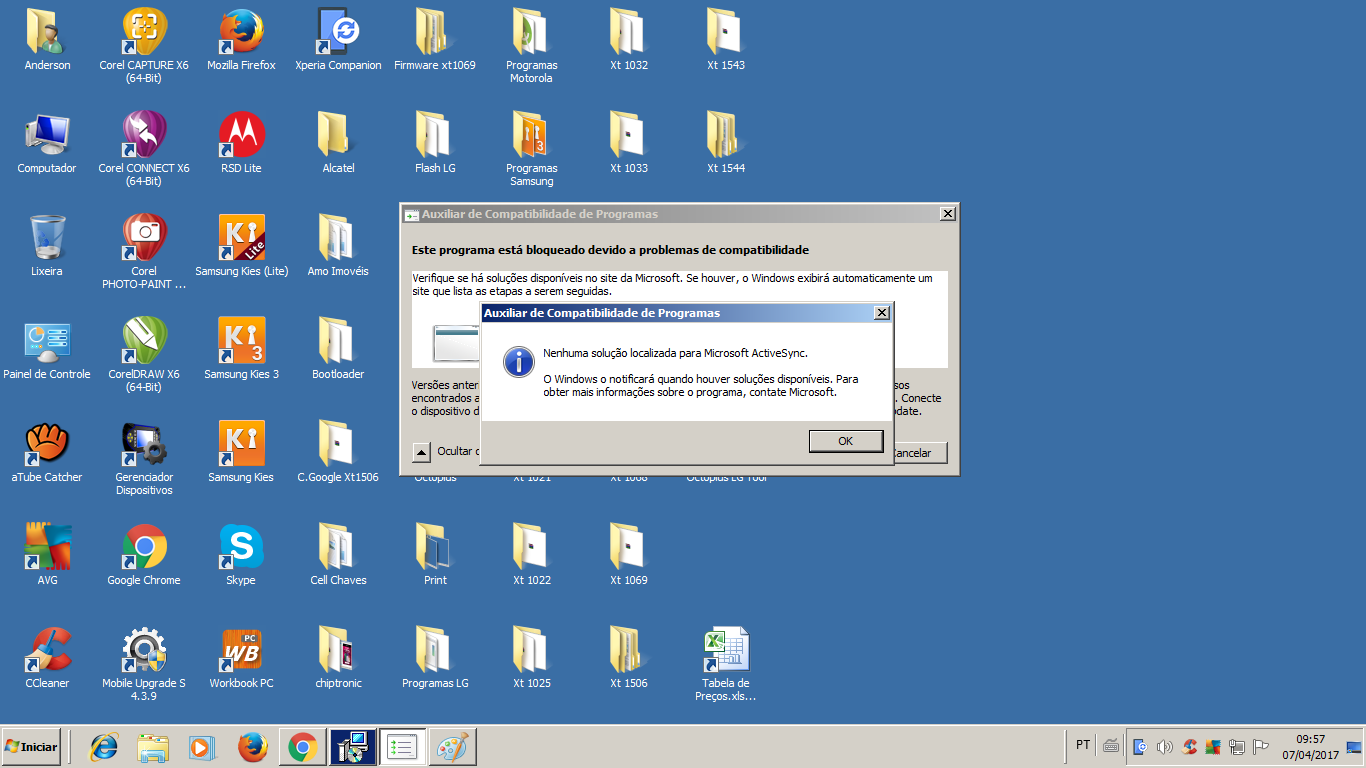
Task: Select the Amo Imovéis folder
Action: (x=338, y=246)
